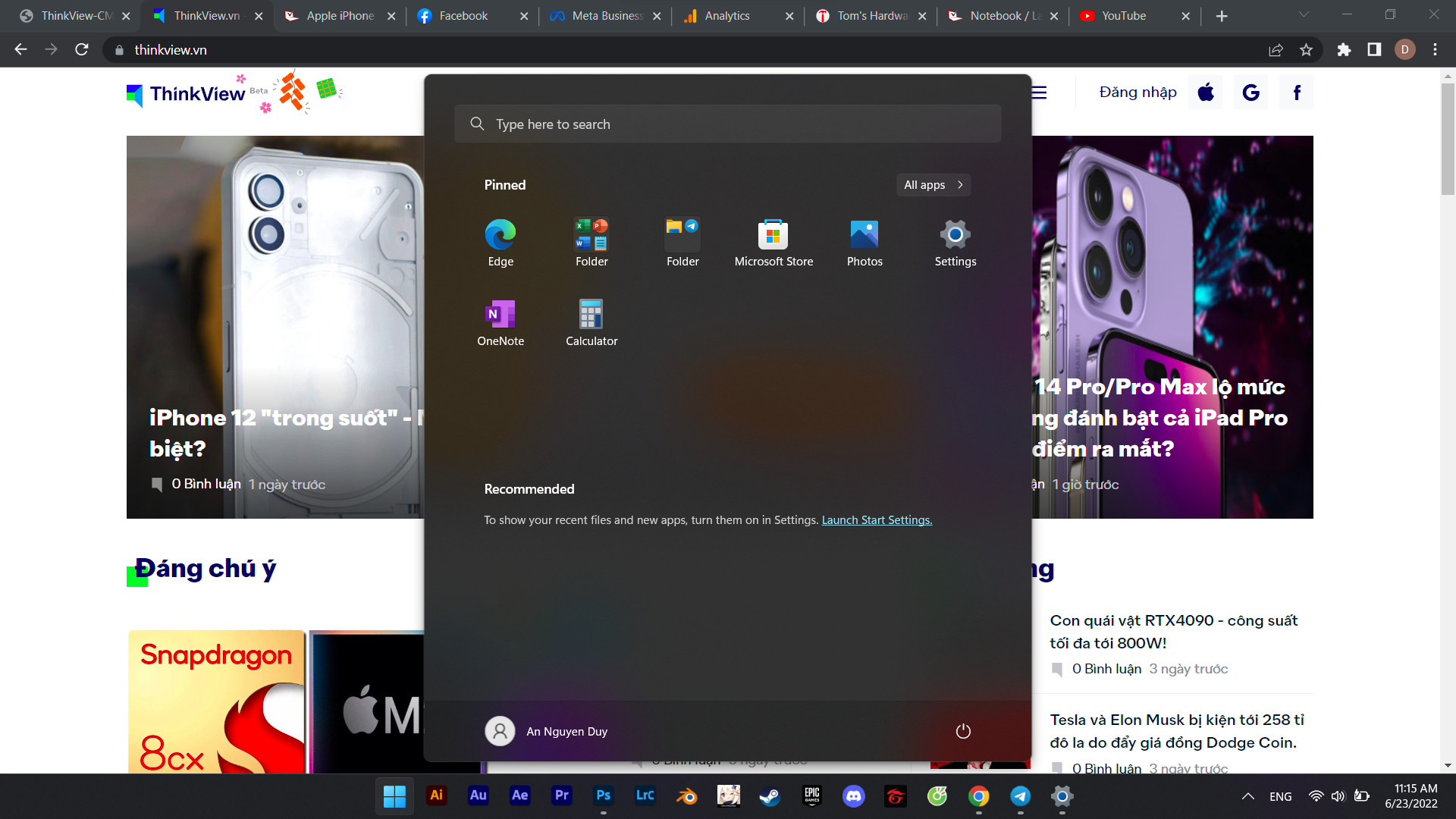This screenshot has height=819, width=1456.
Task: Open Chrome extensions puzzle icon
Action: pos(1344,49)
